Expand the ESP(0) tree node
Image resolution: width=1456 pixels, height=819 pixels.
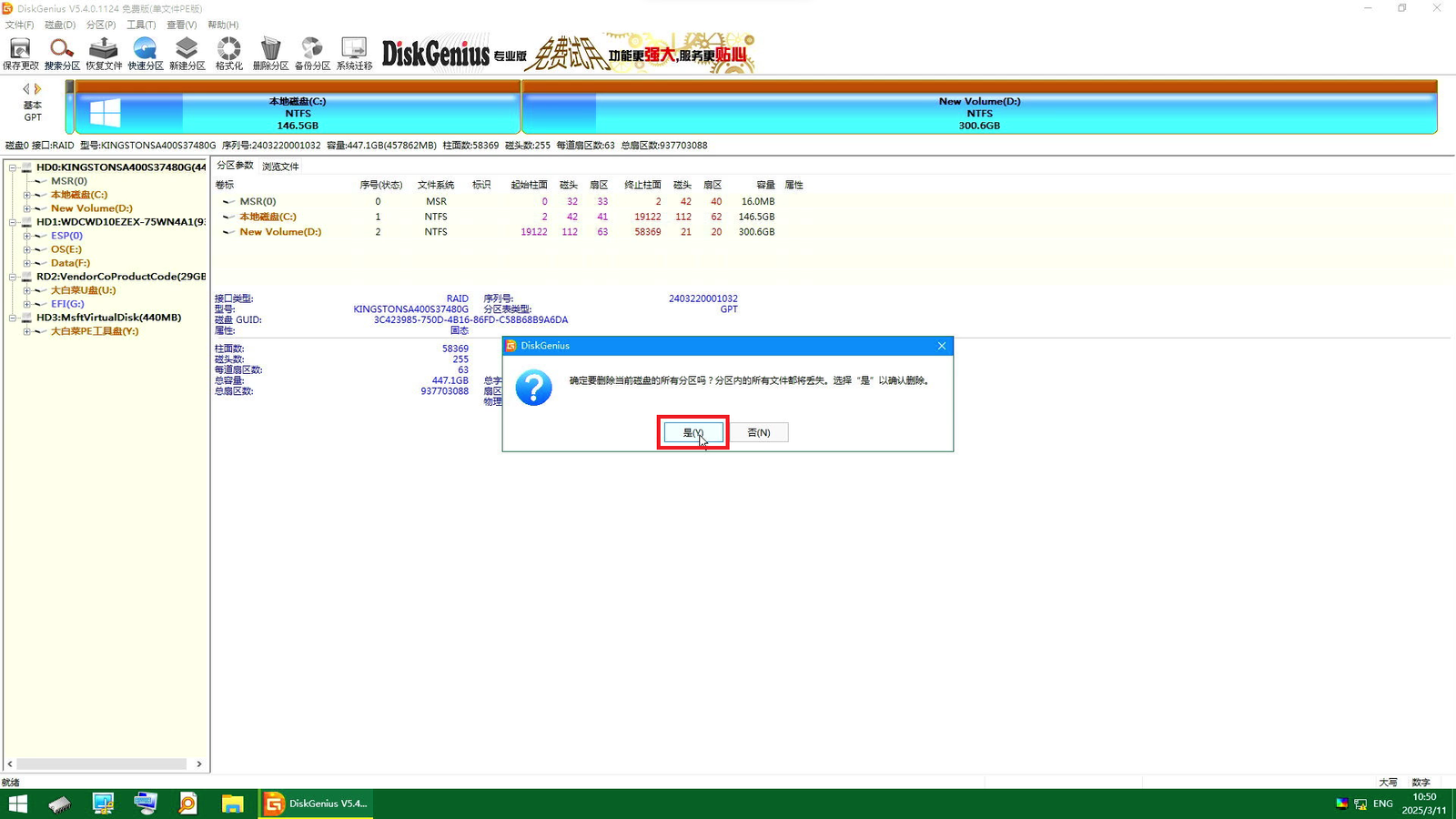[27, 236]
